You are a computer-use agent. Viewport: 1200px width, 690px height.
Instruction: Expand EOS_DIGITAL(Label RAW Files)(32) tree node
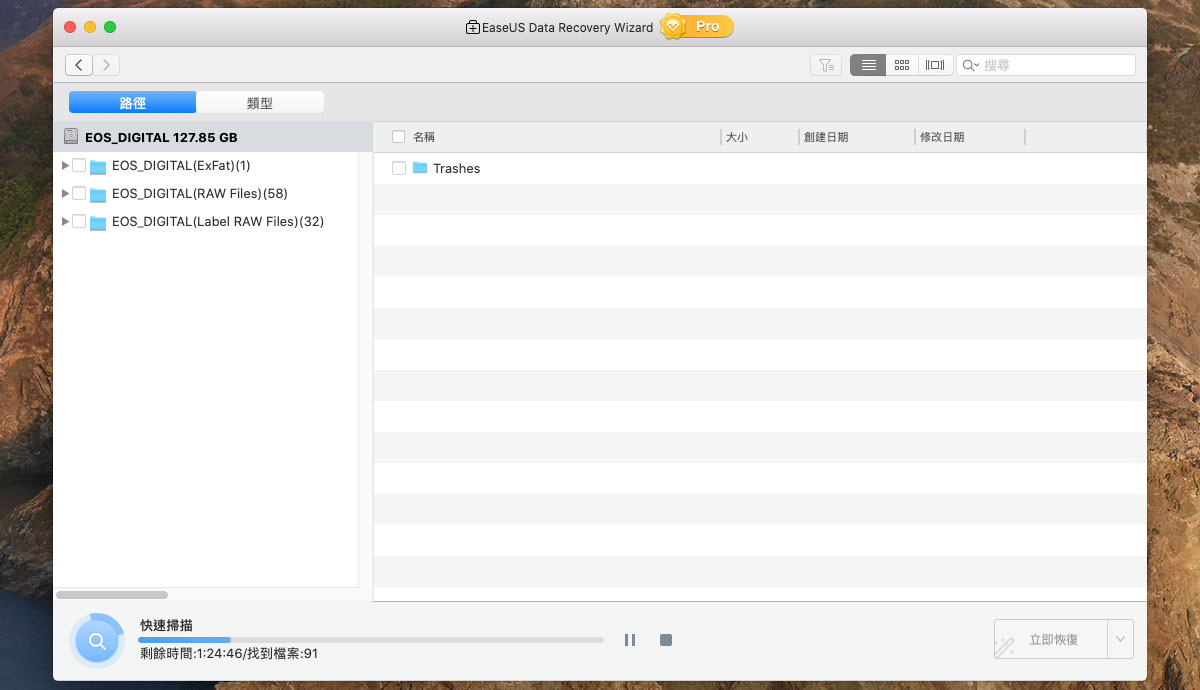tap(66, 221)
